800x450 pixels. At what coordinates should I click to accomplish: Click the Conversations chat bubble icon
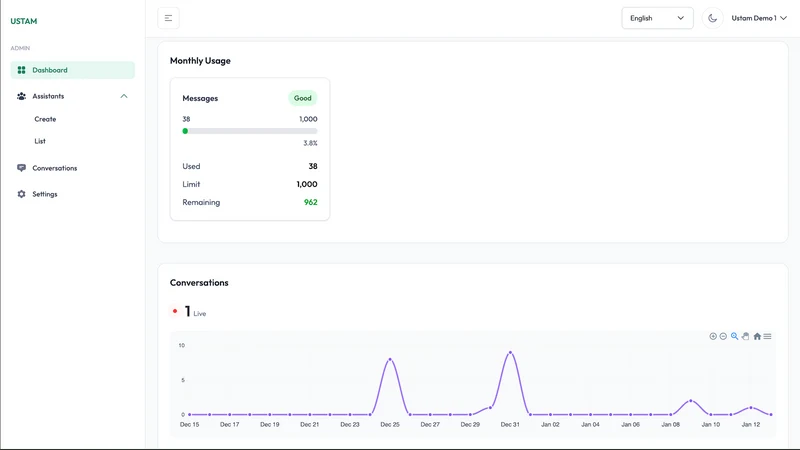[x=21, y=168]
